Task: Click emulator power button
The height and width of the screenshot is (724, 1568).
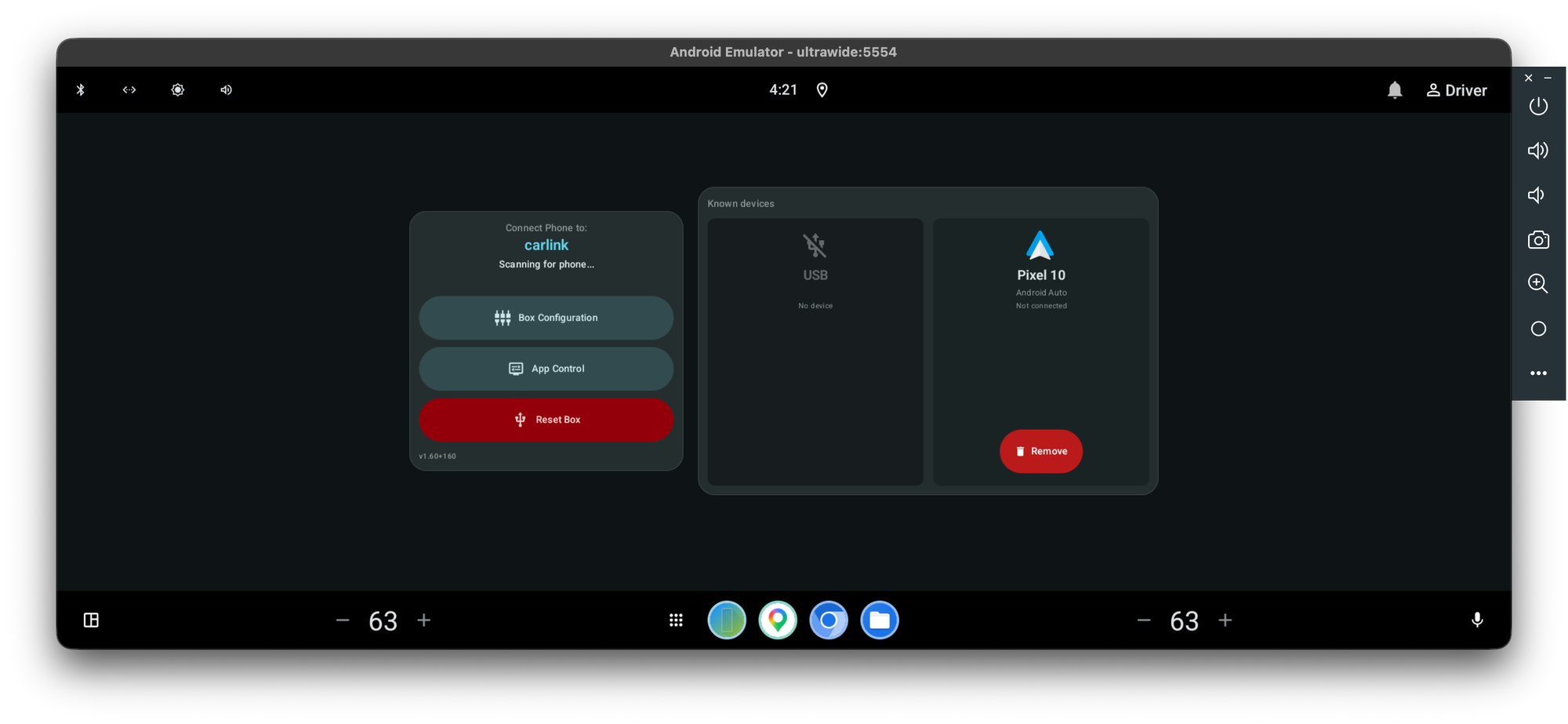Action: [x=1538, y=106]
